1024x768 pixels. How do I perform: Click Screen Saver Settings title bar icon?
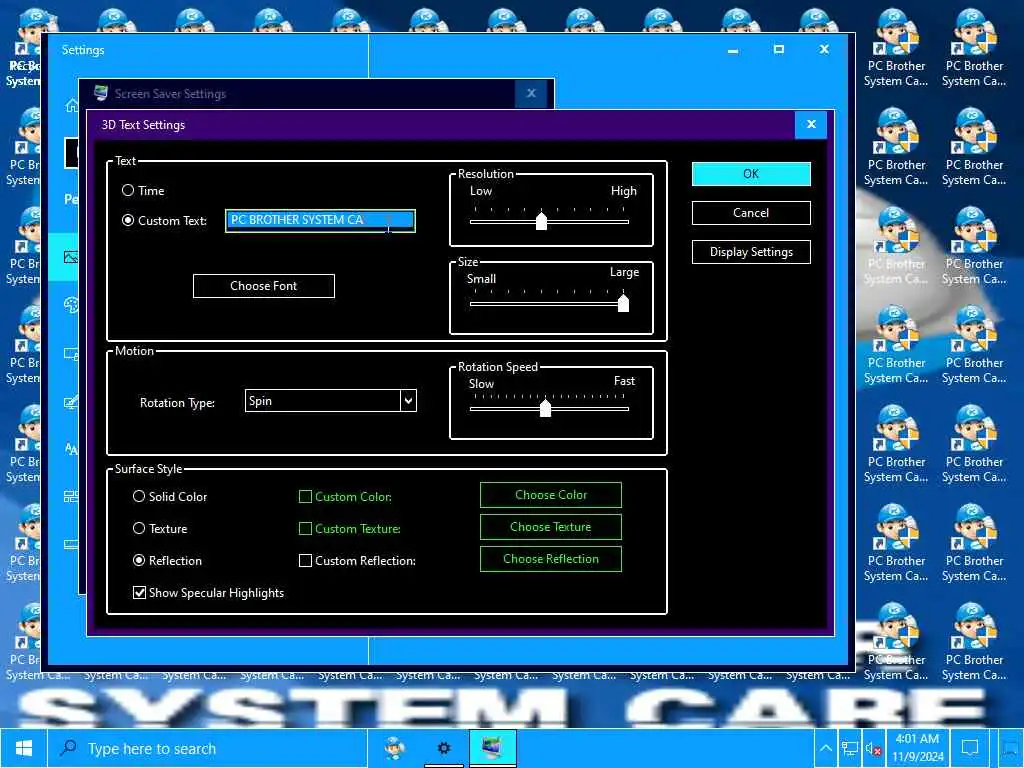click(101, 93)
